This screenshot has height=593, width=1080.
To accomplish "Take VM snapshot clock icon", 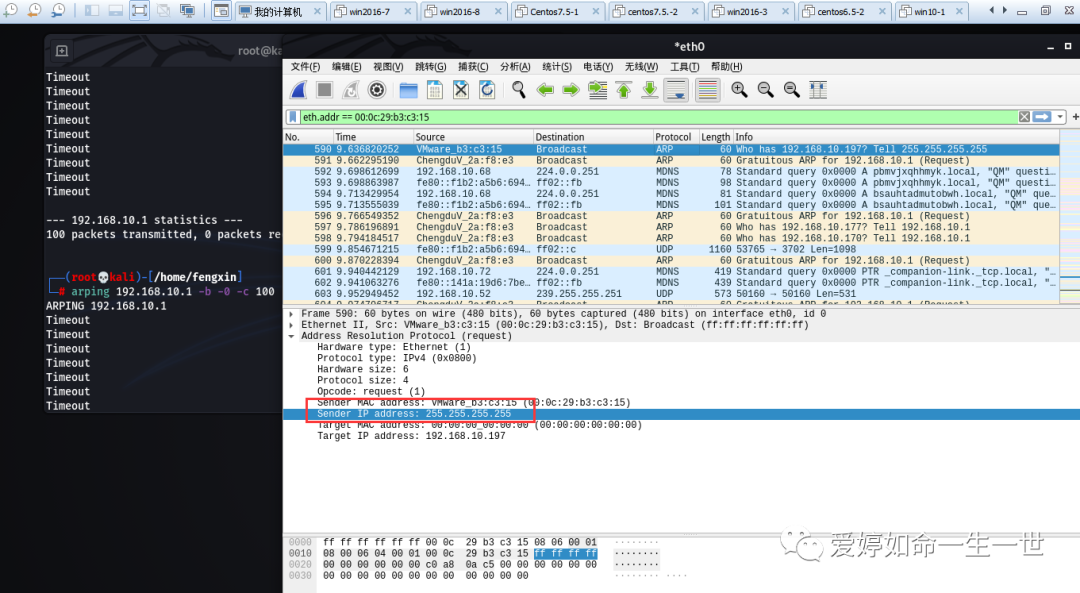I will click(11, 10).
